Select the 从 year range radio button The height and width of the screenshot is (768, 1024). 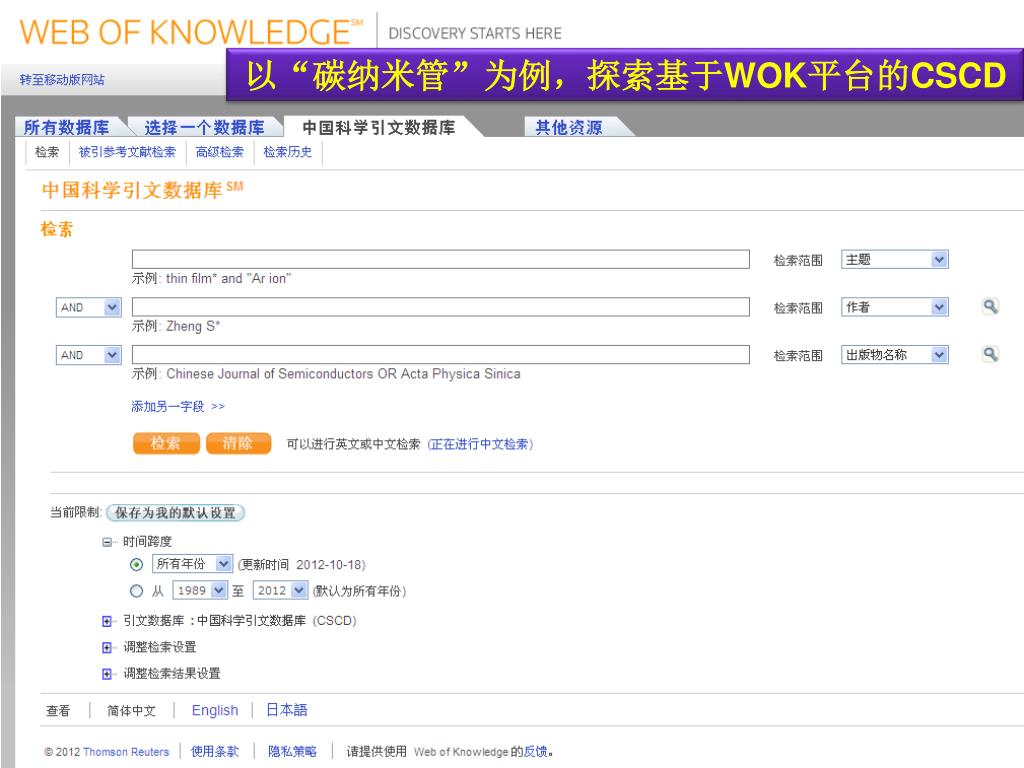coord(136,591)
